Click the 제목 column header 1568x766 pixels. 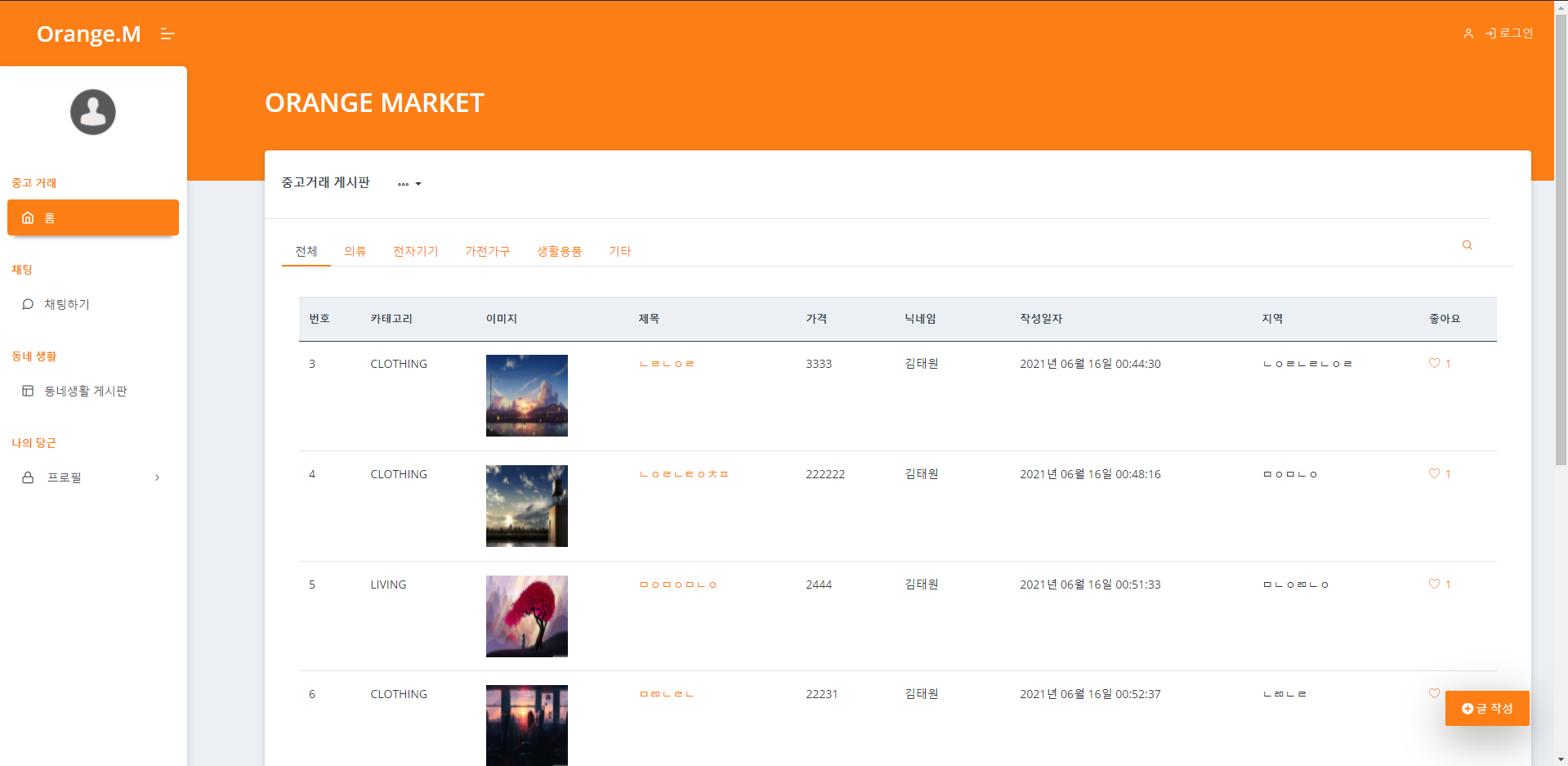coord(649,319)
